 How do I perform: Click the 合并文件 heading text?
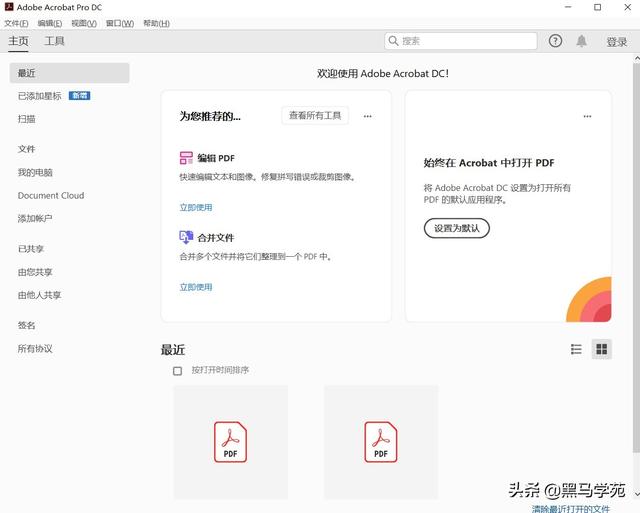click(x=216, y=238)
